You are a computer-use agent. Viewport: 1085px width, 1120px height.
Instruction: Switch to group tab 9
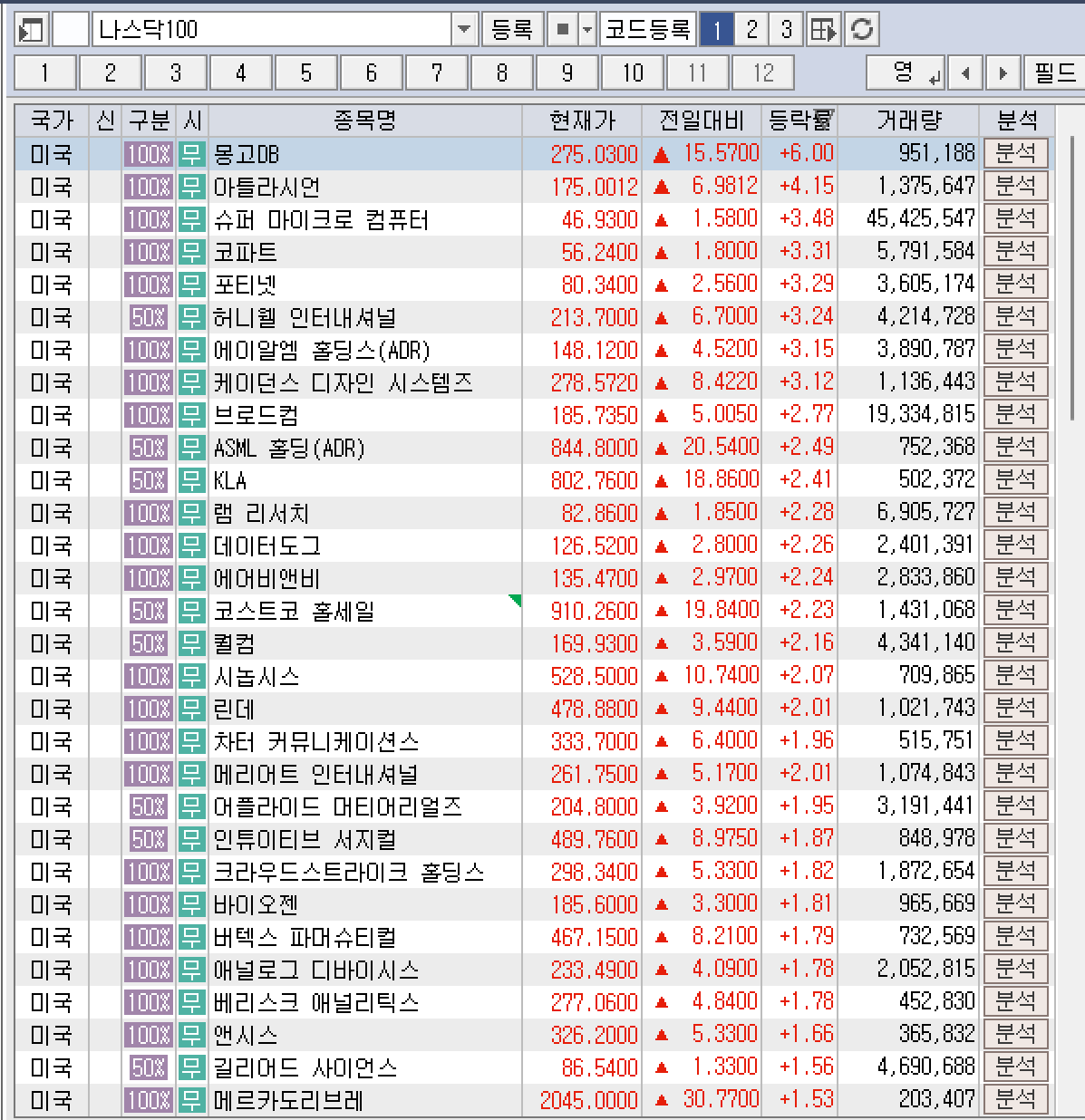[x=567, y=72]
